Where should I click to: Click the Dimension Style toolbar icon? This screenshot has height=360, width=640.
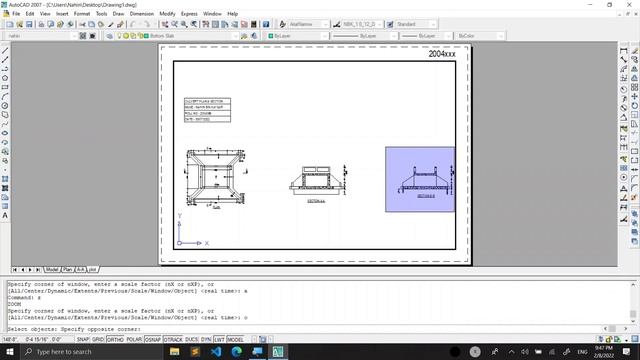(x=337, y=24)
